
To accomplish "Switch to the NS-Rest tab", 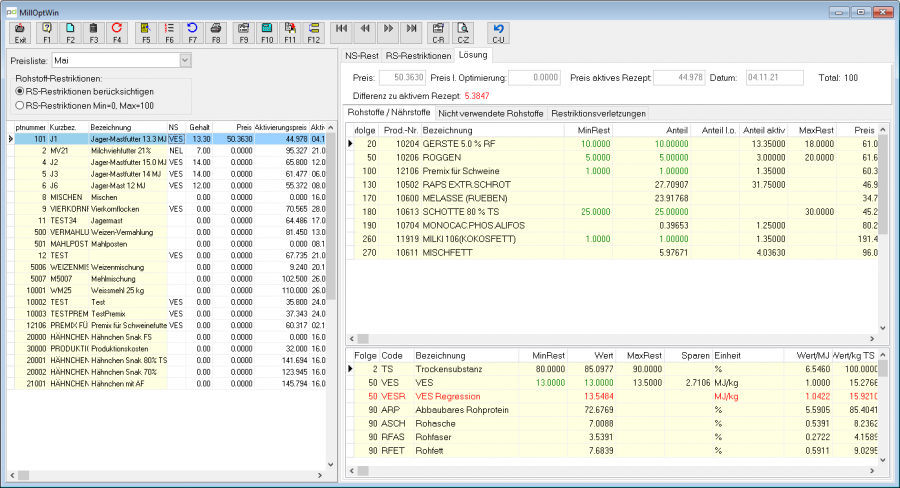I will point(362,56).
